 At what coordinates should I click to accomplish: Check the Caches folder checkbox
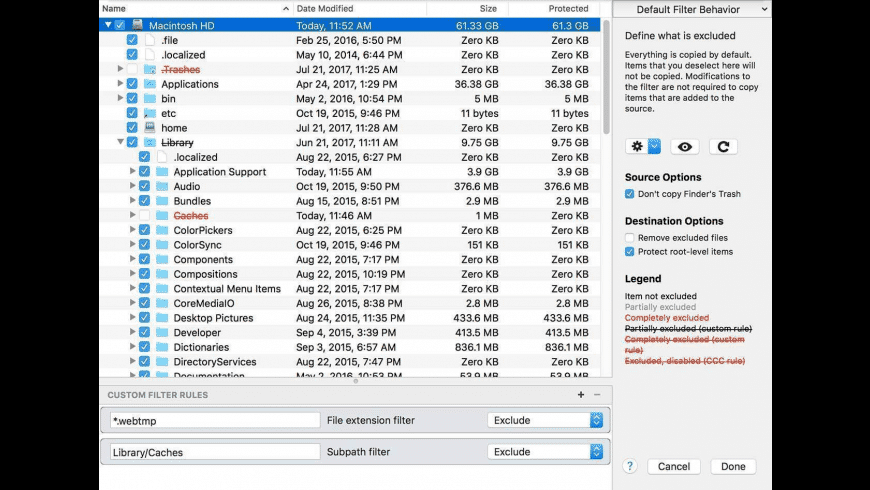tap(144, 215)
